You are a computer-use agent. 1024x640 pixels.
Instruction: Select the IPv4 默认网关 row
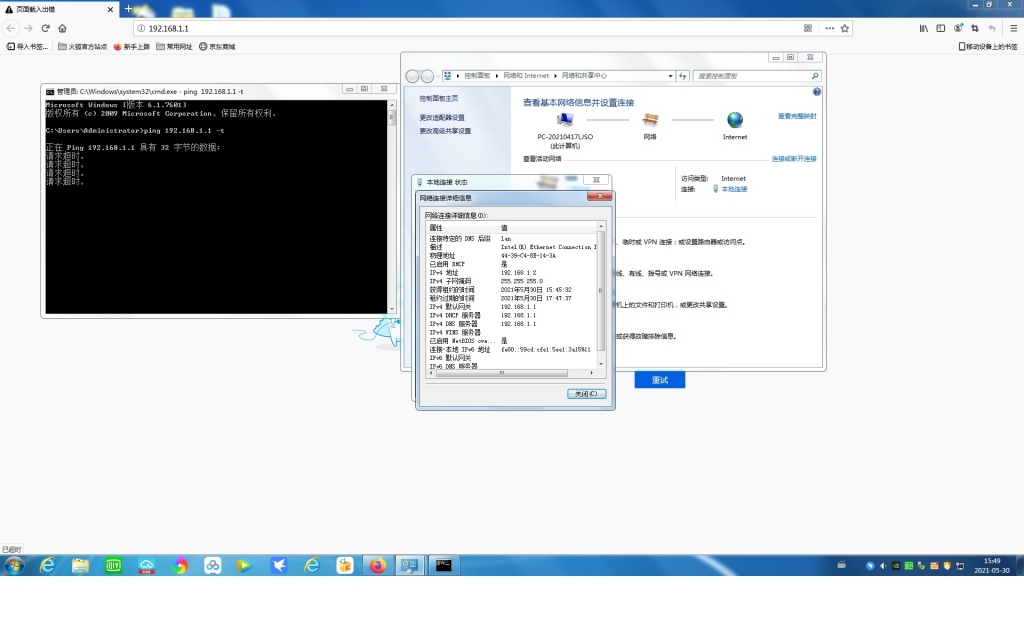tap(512, 307)
